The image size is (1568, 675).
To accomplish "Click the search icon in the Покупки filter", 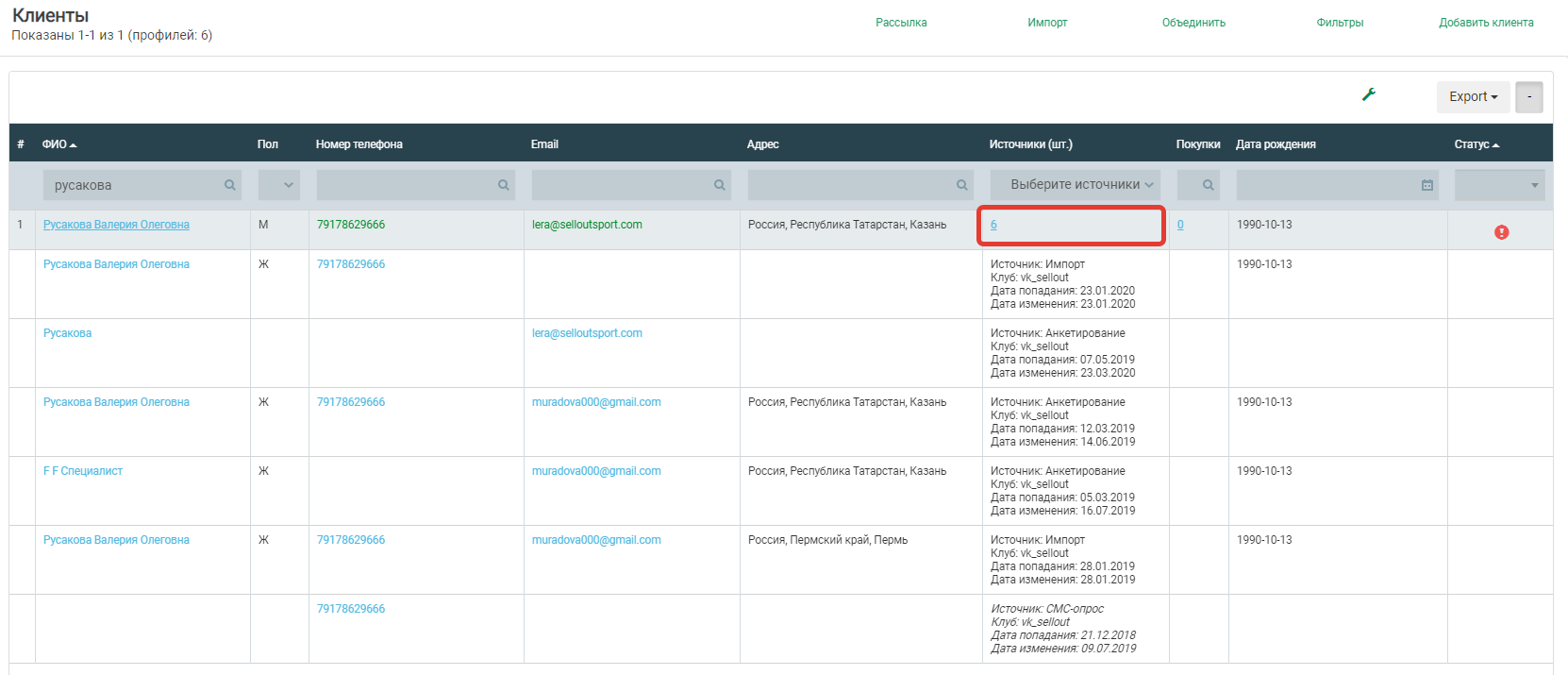I will click(x=1208, y=185).
